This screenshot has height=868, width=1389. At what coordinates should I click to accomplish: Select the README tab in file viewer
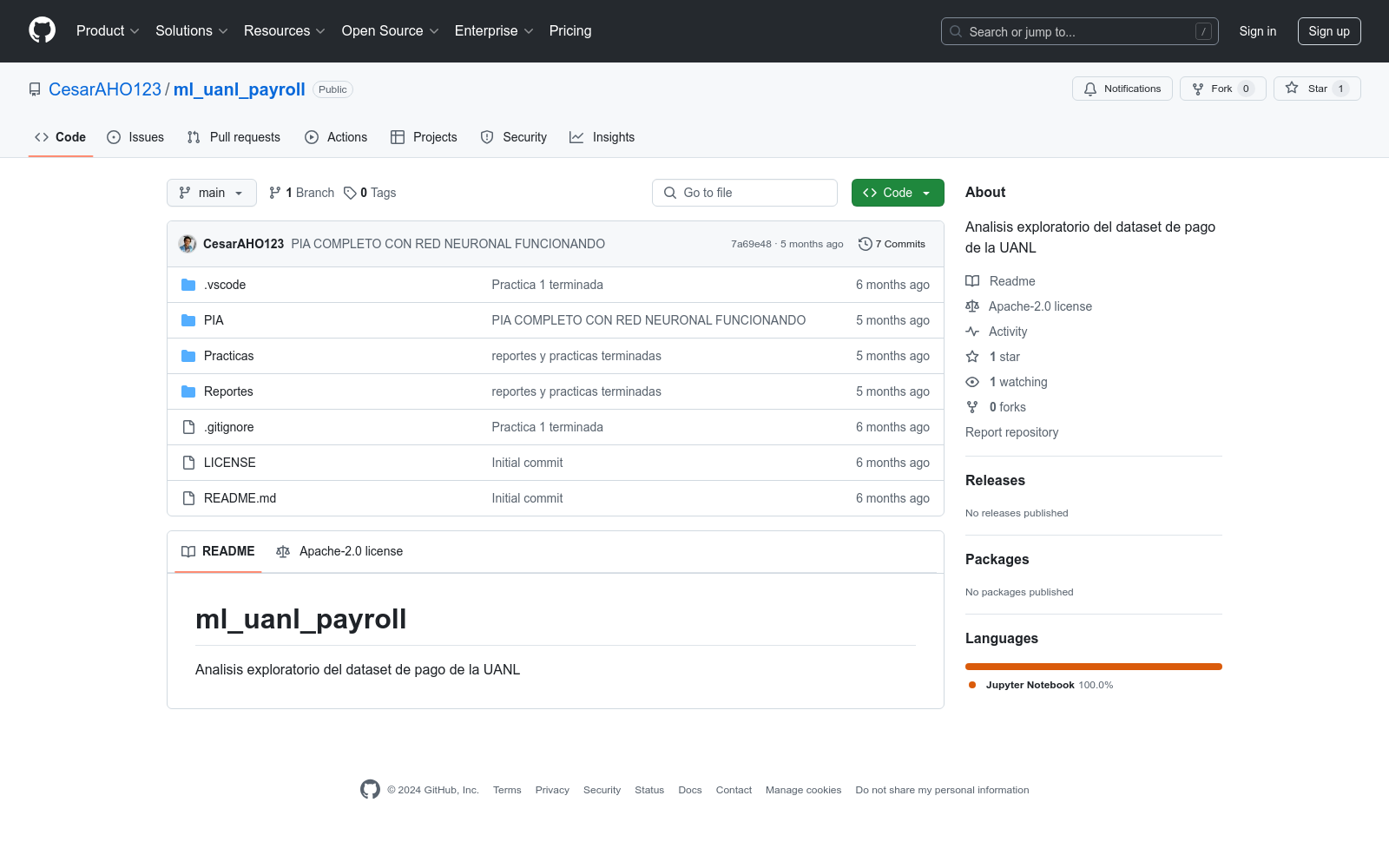click(218, 551)
